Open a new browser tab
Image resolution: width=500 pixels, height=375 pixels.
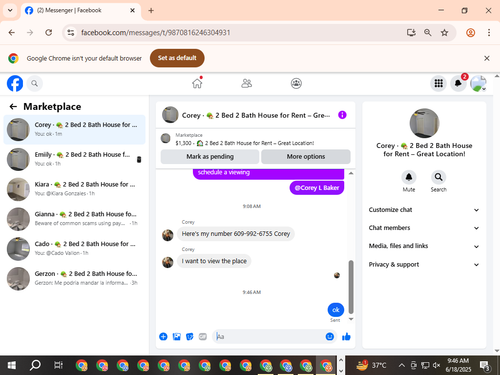[151, 10]
